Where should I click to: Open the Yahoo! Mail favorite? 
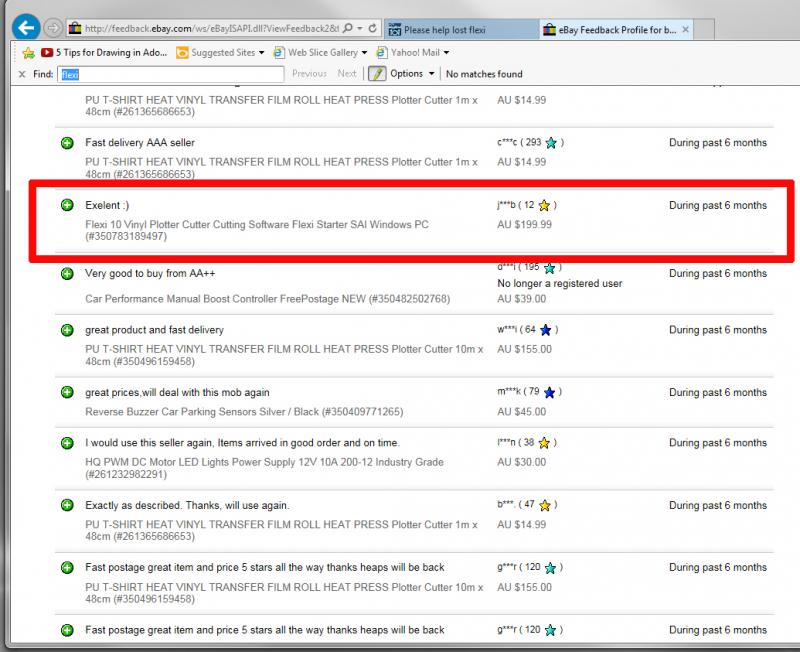point(408,53)
